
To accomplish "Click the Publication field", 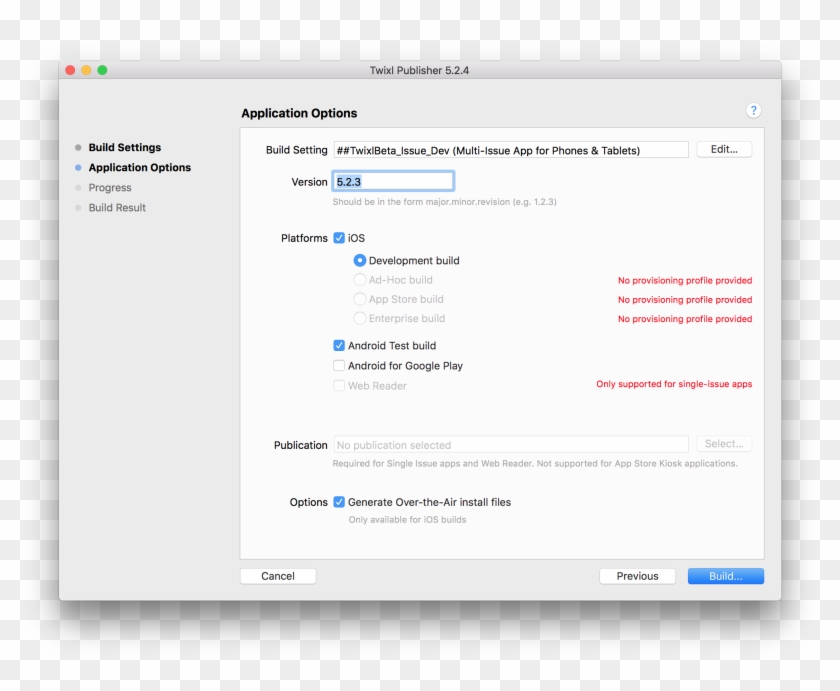I will coord(510,445).
